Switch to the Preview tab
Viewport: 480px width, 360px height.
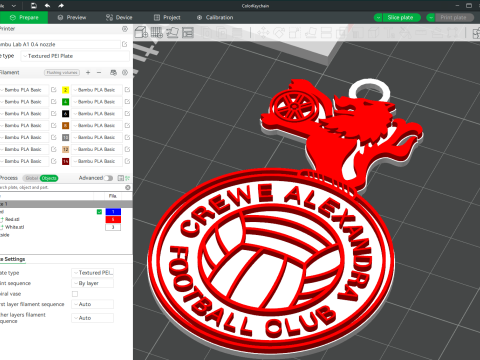pyautogui.click(x=72, y=17)
